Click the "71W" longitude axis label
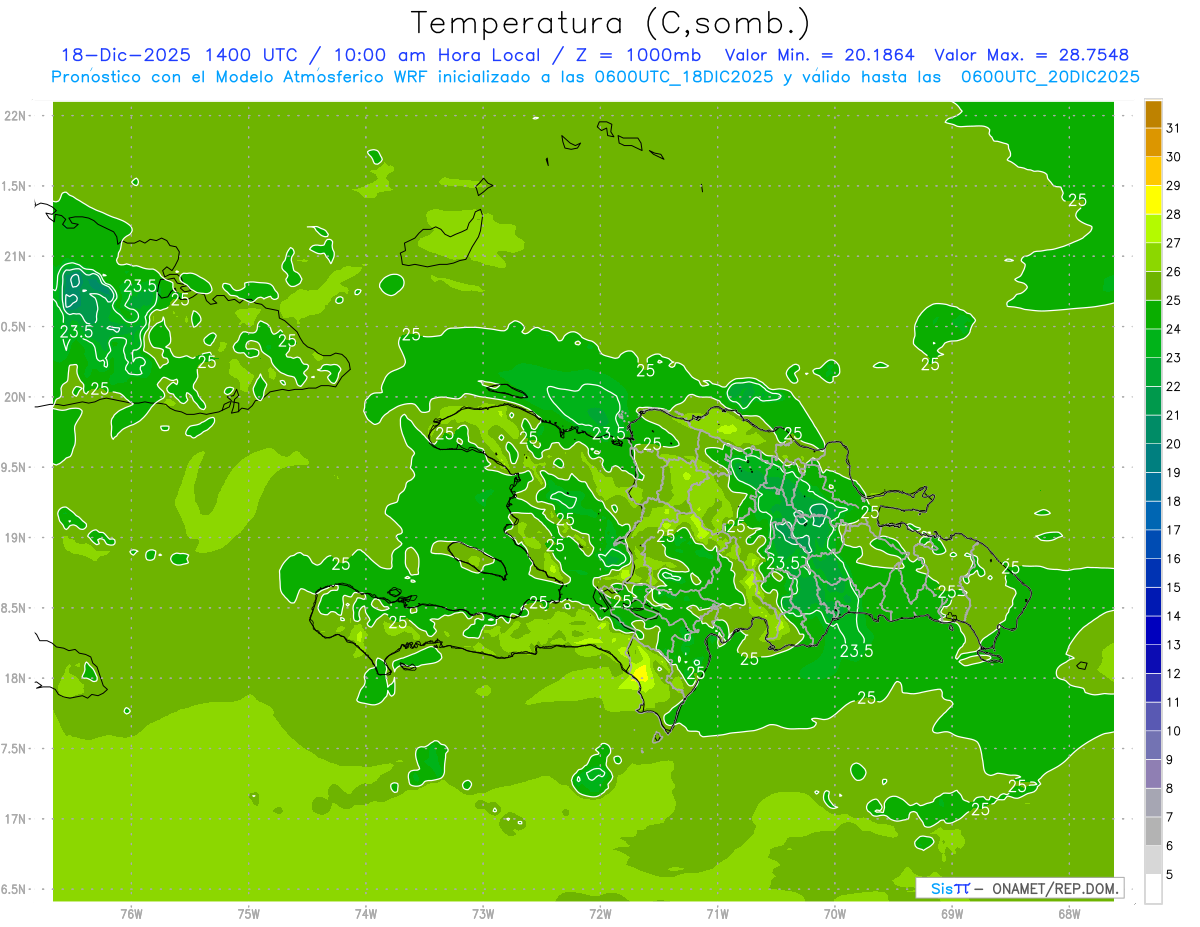Viewport: 1200px width, 927px height. click(x=717, y=913)
